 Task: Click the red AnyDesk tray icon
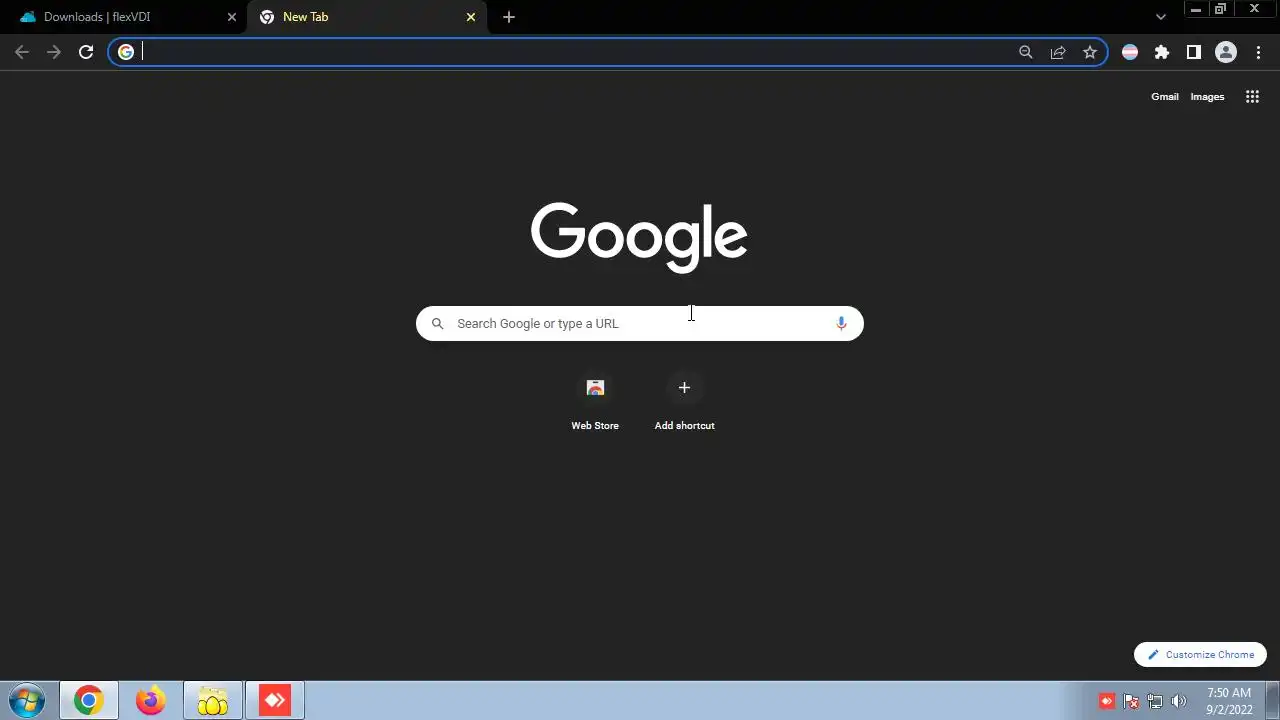click(1107, 701)
